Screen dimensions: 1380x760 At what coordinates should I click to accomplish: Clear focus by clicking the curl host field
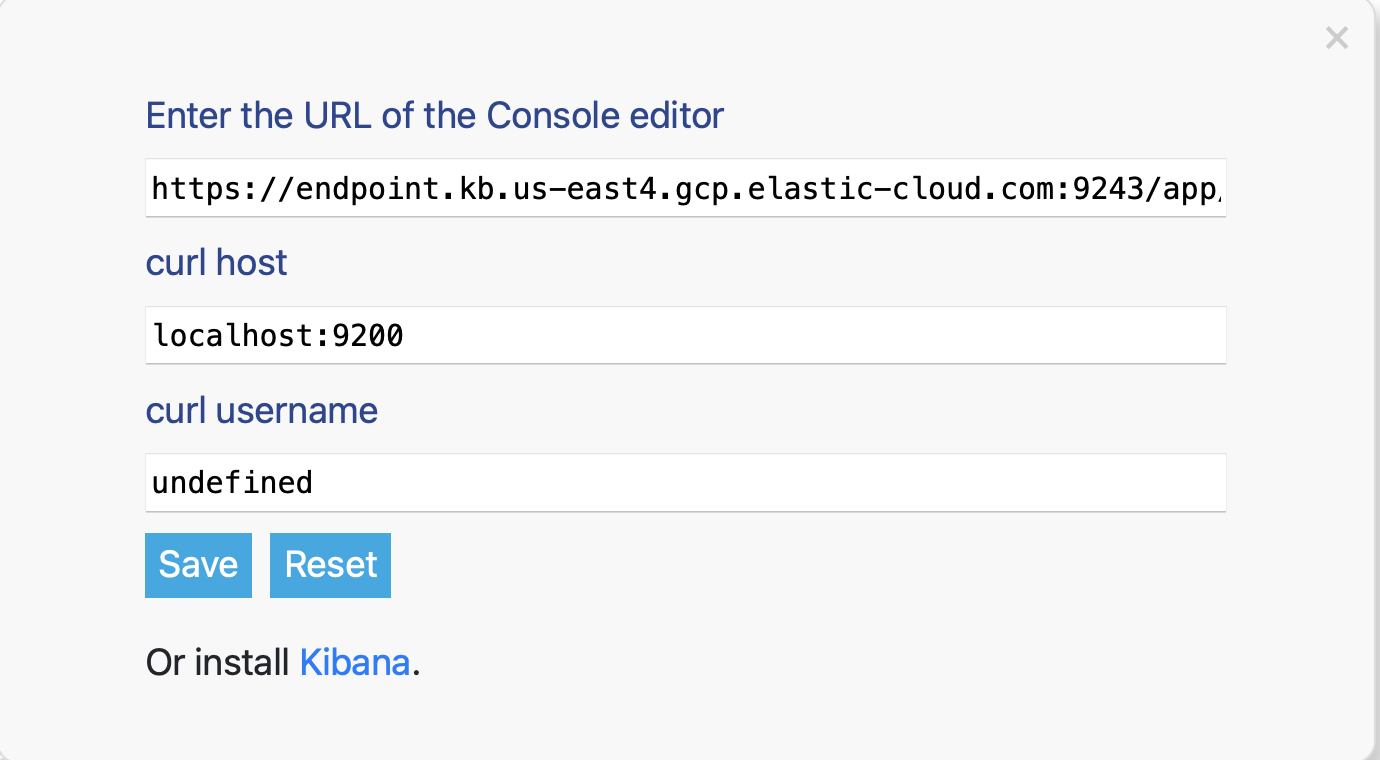click(686, 335)
